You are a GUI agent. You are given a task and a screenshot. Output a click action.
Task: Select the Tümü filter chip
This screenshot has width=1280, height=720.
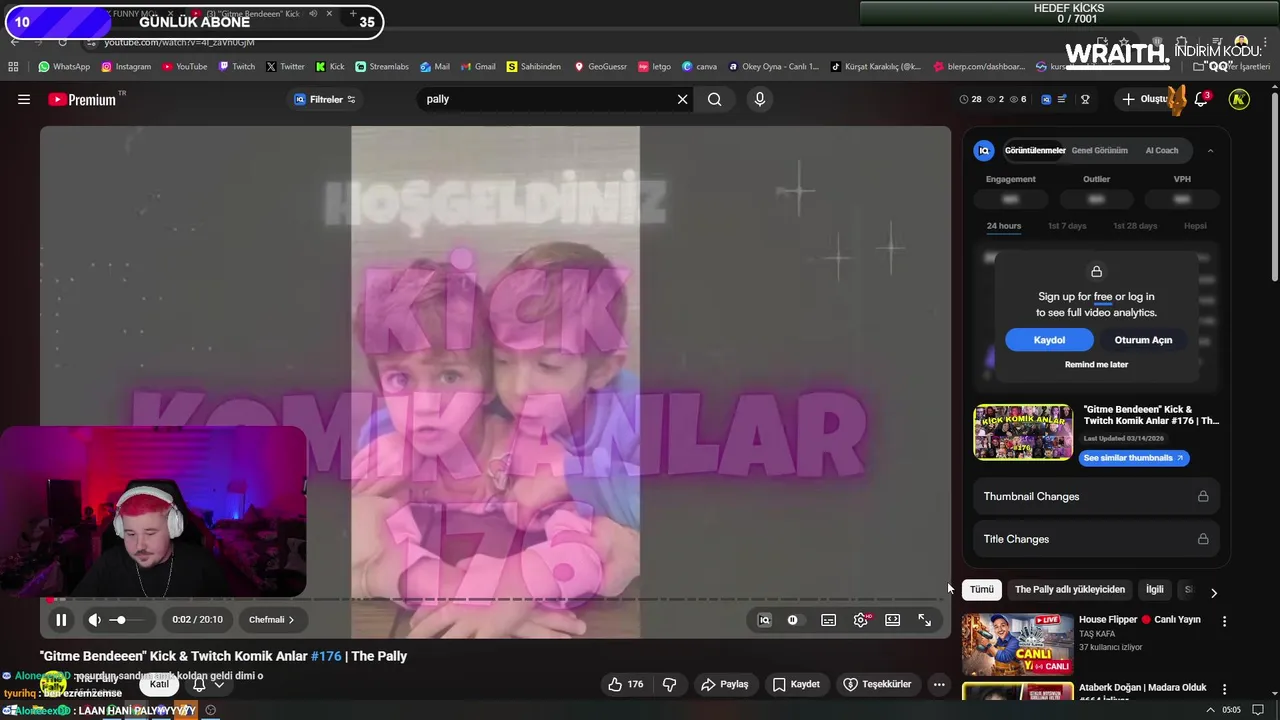coord(982,590)
